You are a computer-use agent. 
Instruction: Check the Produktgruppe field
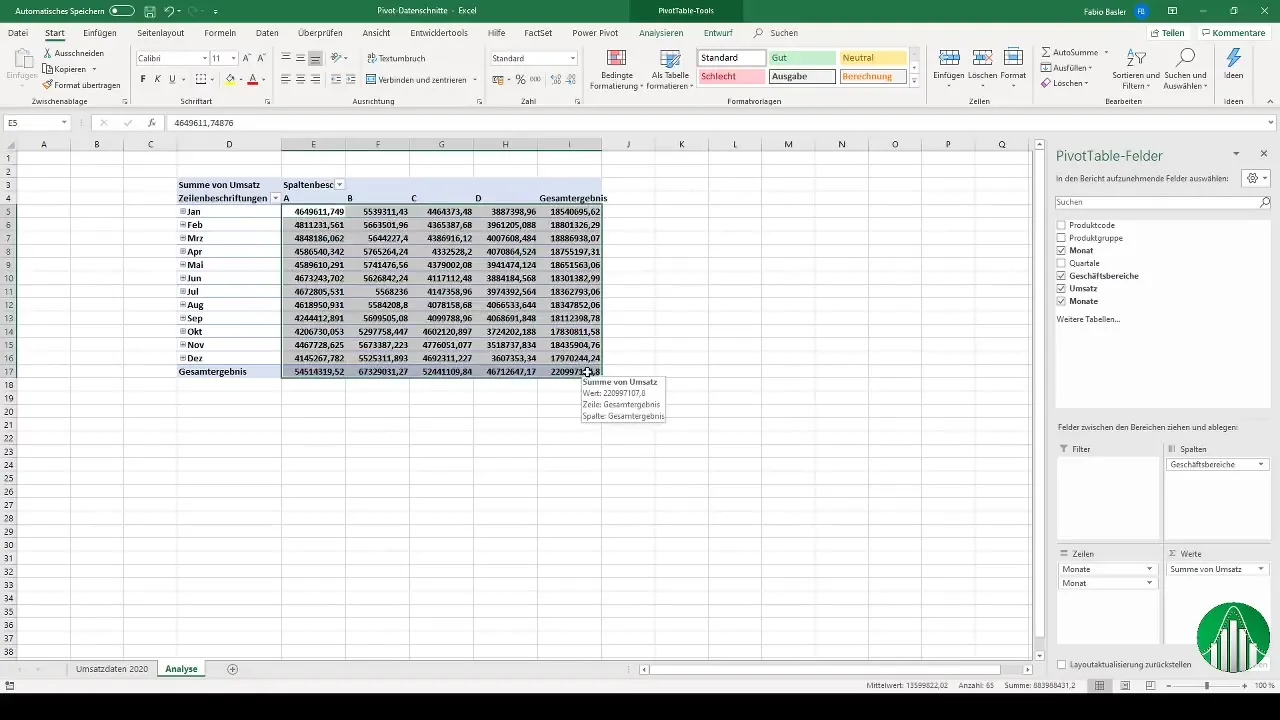(x=1061, y=238)
